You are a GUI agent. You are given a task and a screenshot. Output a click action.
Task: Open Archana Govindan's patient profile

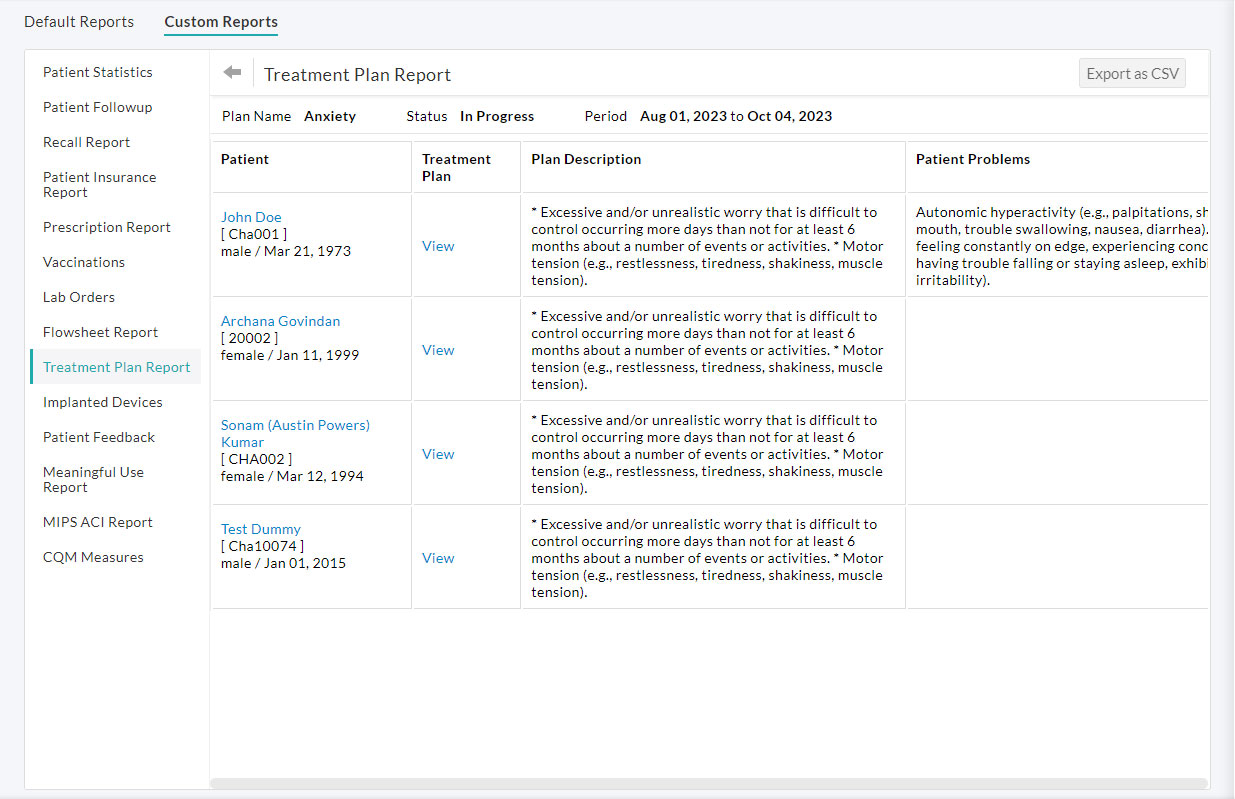point(280,321)
